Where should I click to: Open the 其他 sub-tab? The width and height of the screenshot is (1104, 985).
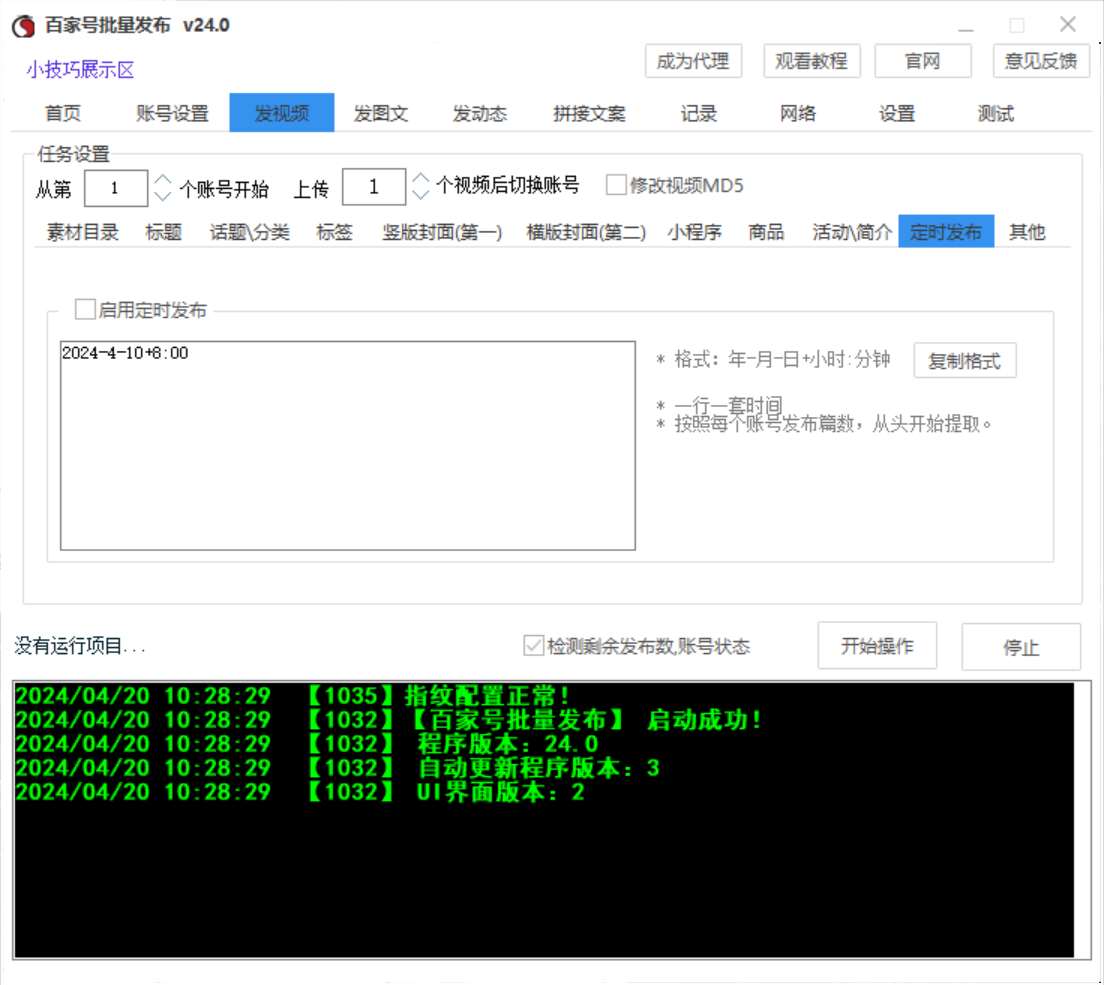[x=1027, y=232]
